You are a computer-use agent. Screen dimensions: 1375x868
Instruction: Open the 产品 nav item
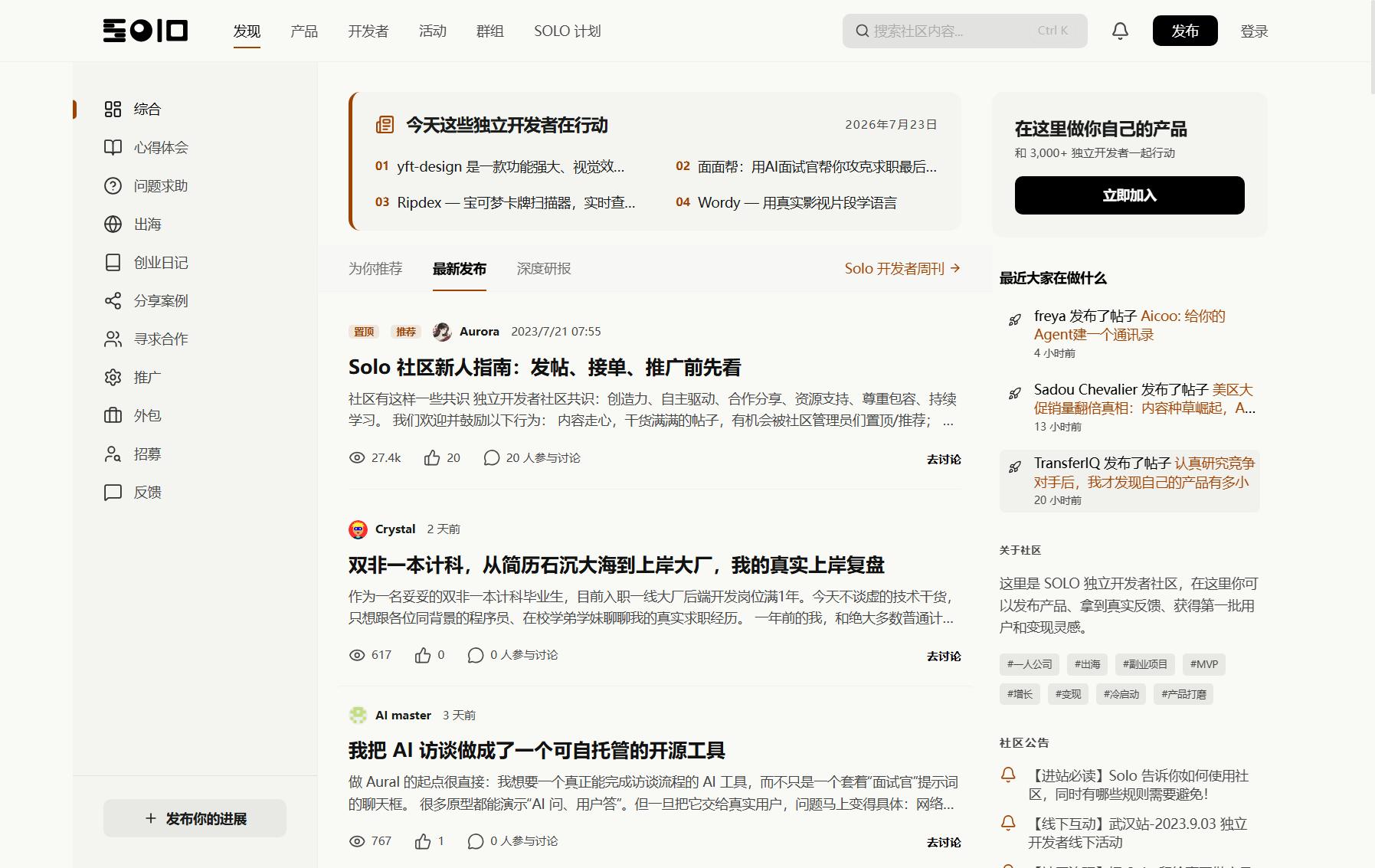pos(304,31)
